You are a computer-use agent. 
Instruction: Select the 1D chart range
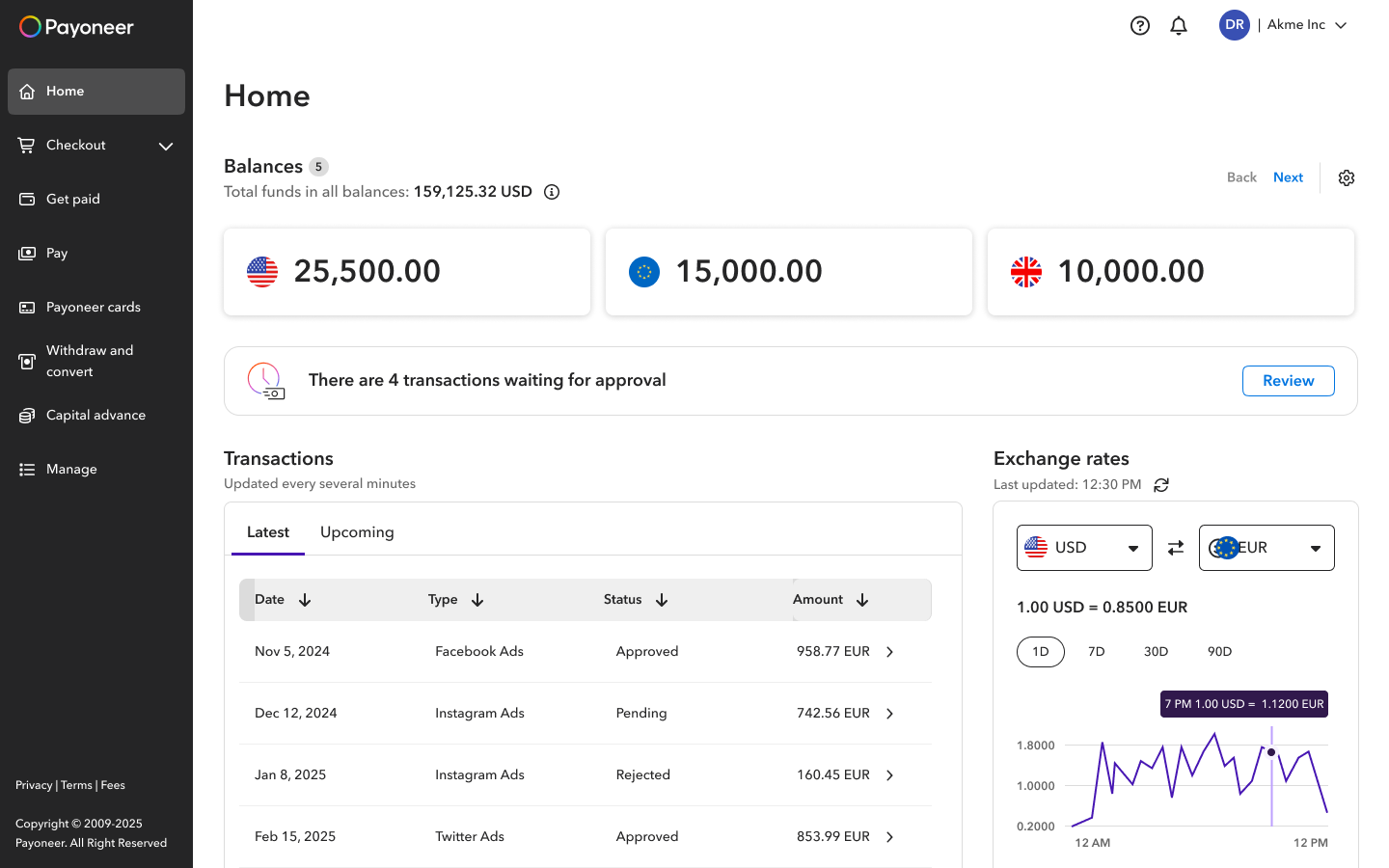tap(1041, 652)
